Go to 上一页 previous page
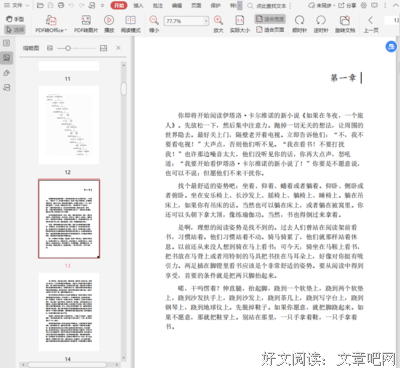Image resolution: width=400 pixels, height=368 pixels. point(371,24)
